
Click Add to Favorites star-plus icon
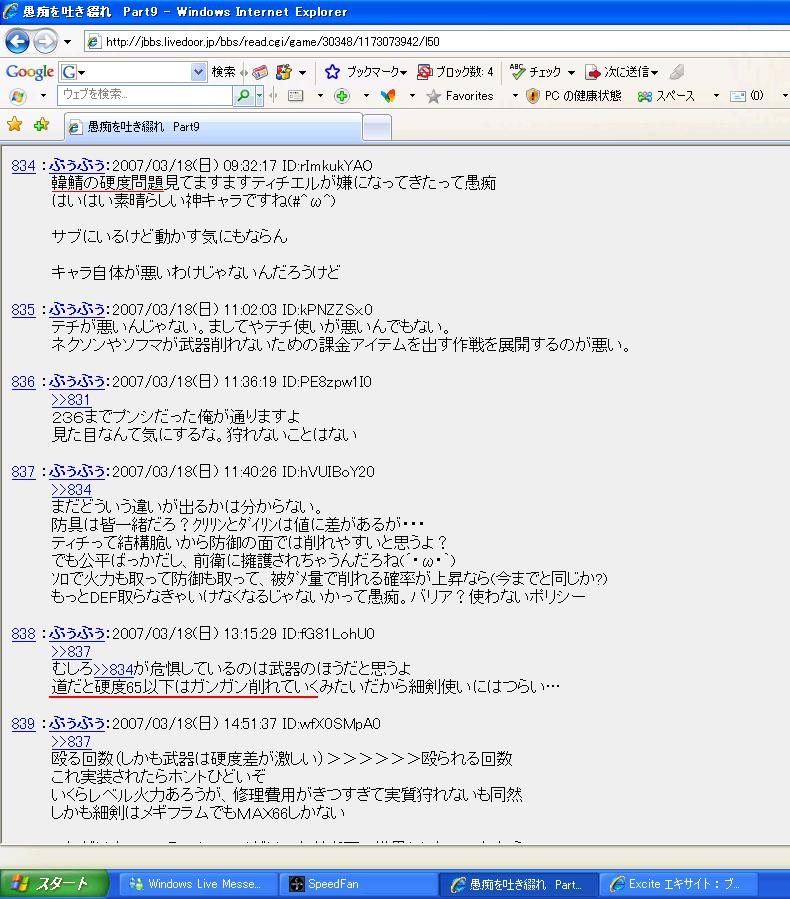pos(41,124)
